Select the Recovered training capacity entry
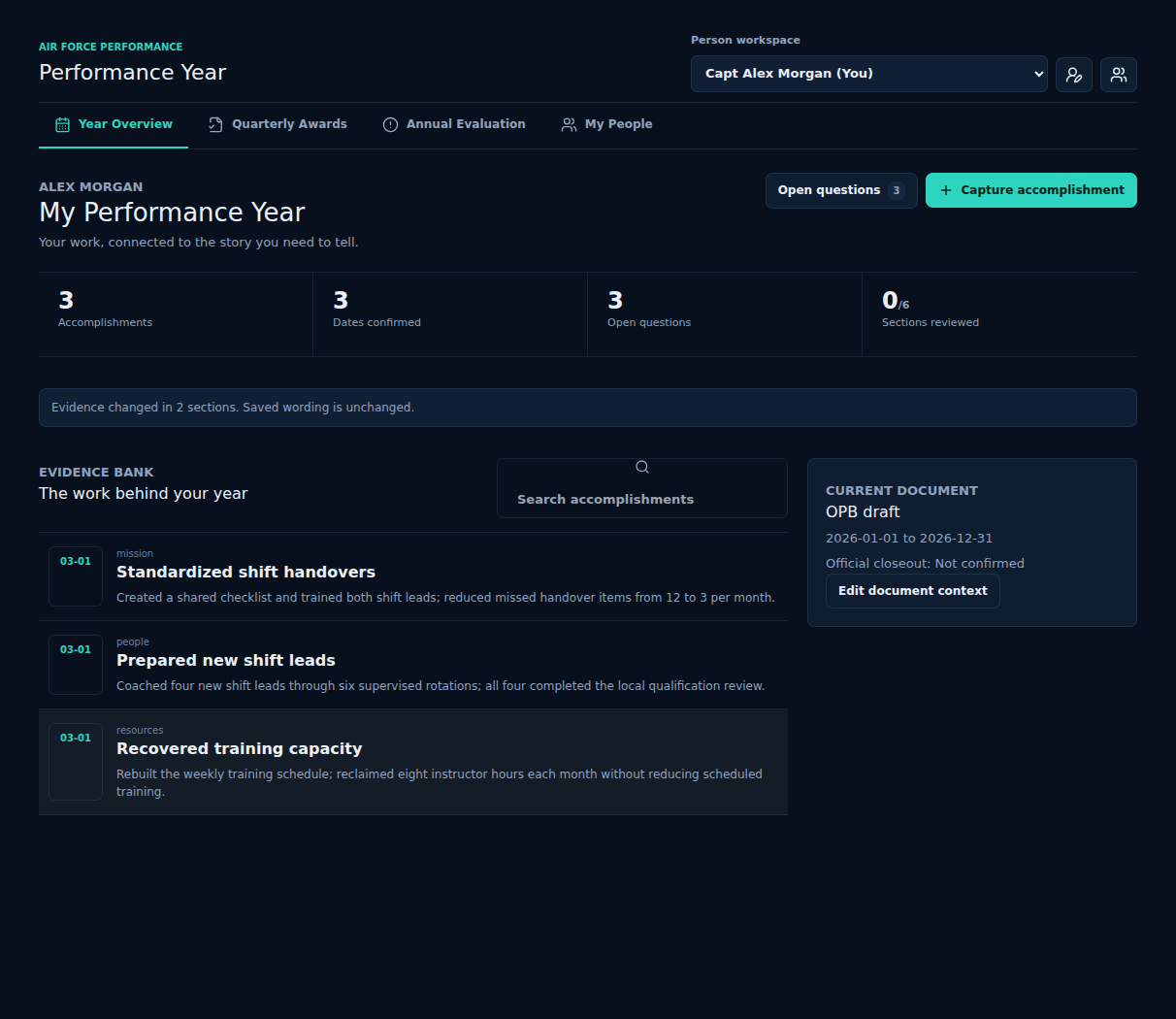Viewport: 1176px width, 1019px height. pos(413,762)
